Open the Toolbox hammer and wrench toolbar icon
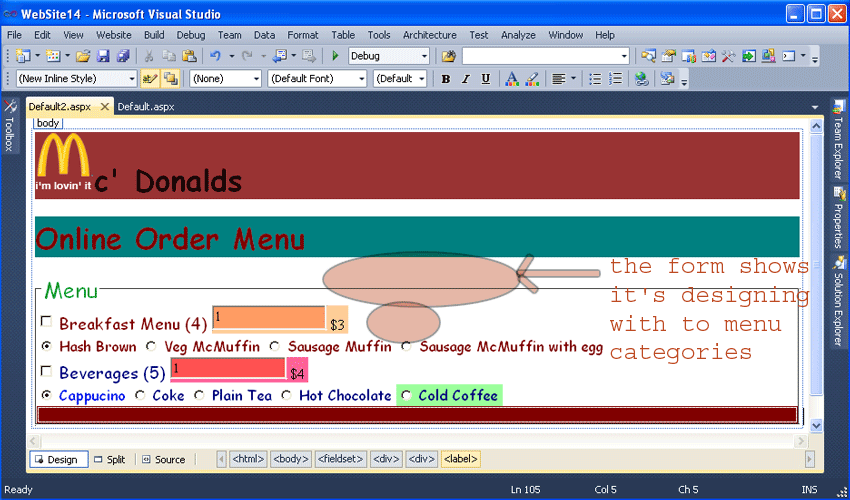This screenshot has height=500, width=850. (x=729, y=56)
